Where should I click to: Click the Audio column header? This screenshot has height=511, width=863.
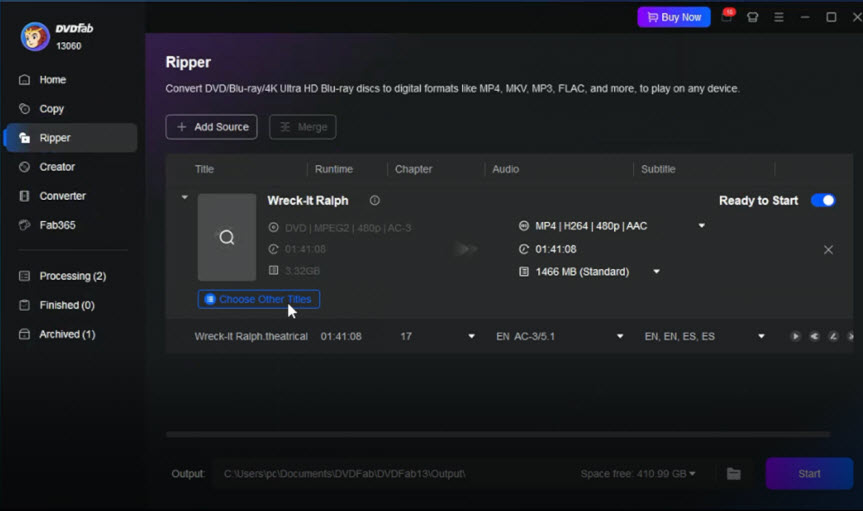pyautogui.click(x=505, y=169)
